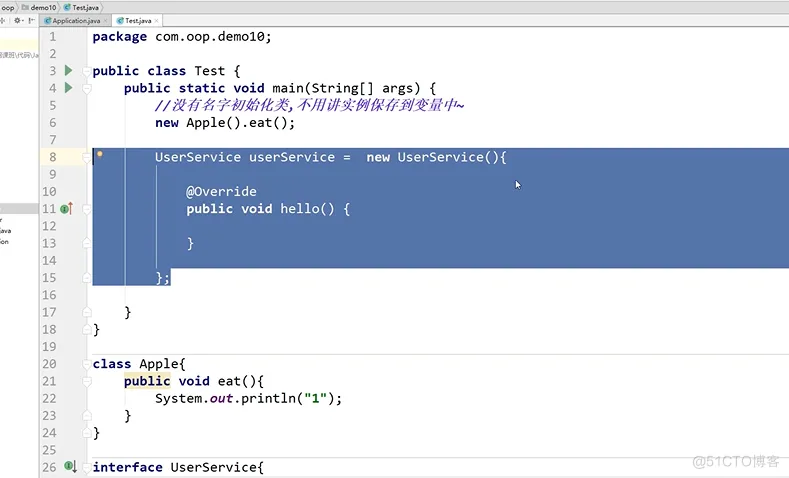Click the @Override annotation
Screen dimensions: 789x478
click(221, 192)
